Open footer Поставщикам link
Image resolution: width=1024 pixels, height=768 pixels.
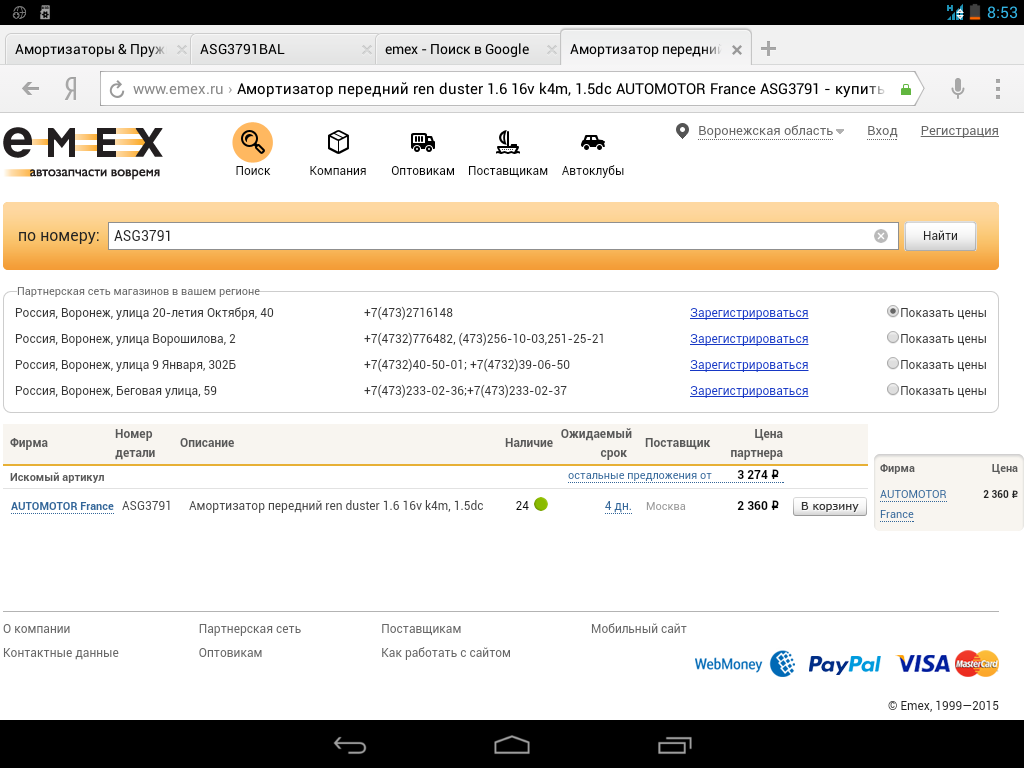click(x=421, y=629)
